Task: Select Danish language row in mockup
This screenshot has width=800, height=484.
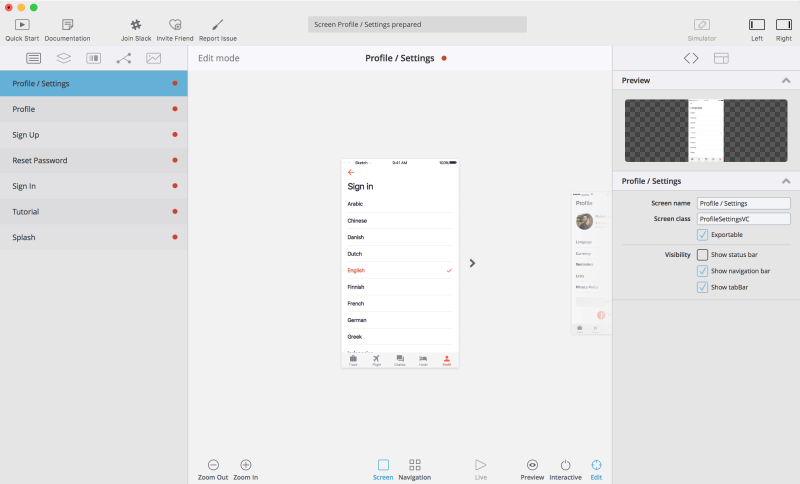Action: click(399, 237)
